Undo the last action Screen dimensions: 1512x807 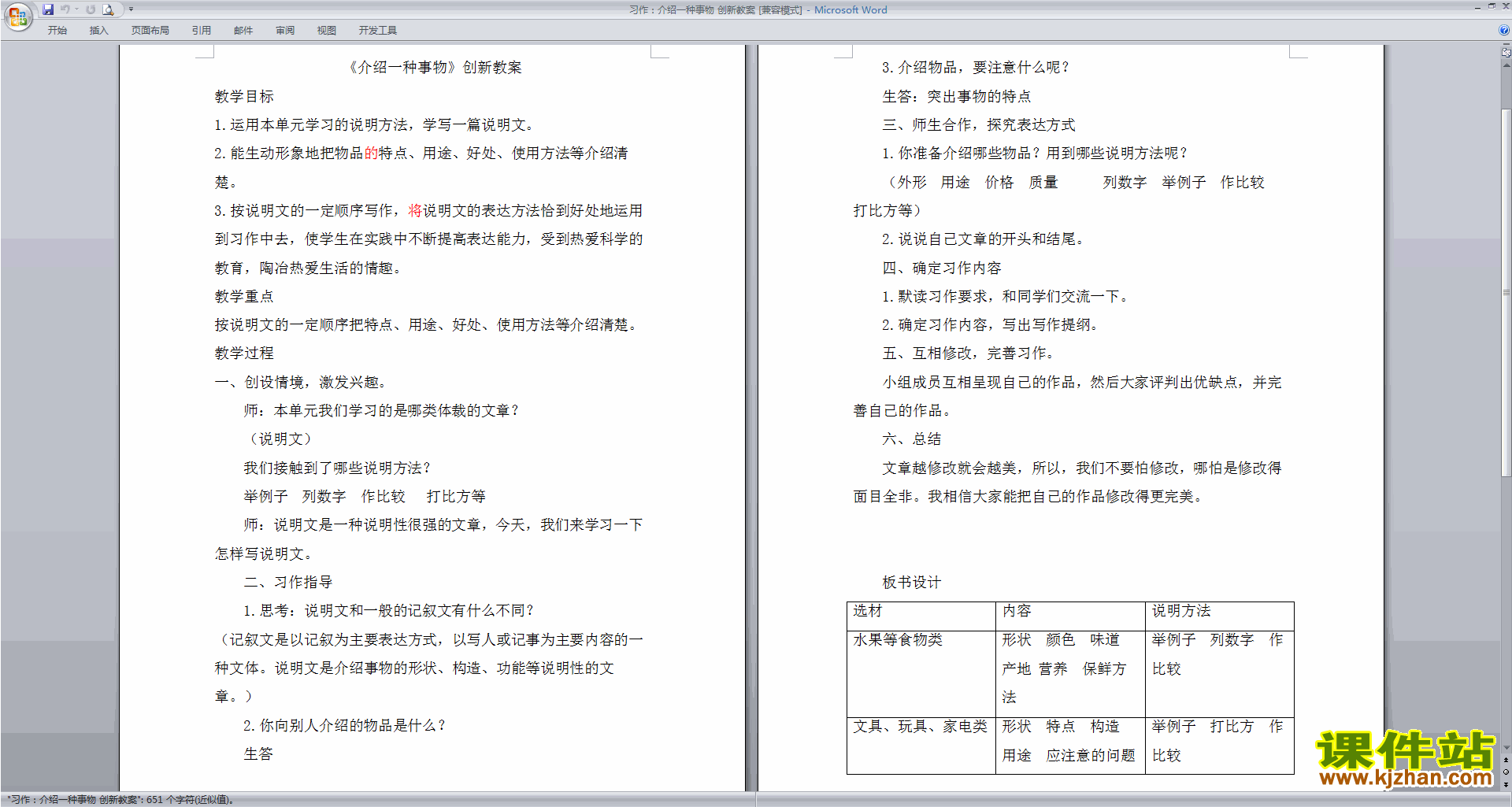point(65,9)
